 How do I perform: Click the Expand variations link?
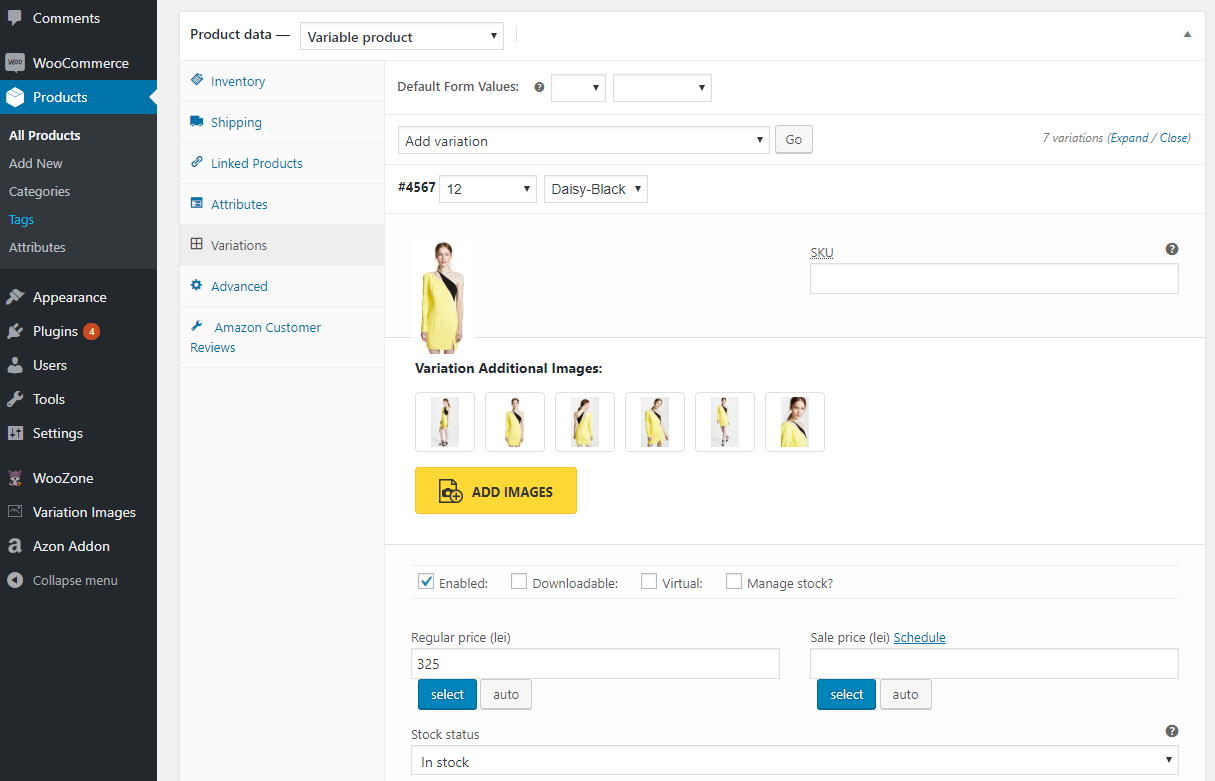1130,138
